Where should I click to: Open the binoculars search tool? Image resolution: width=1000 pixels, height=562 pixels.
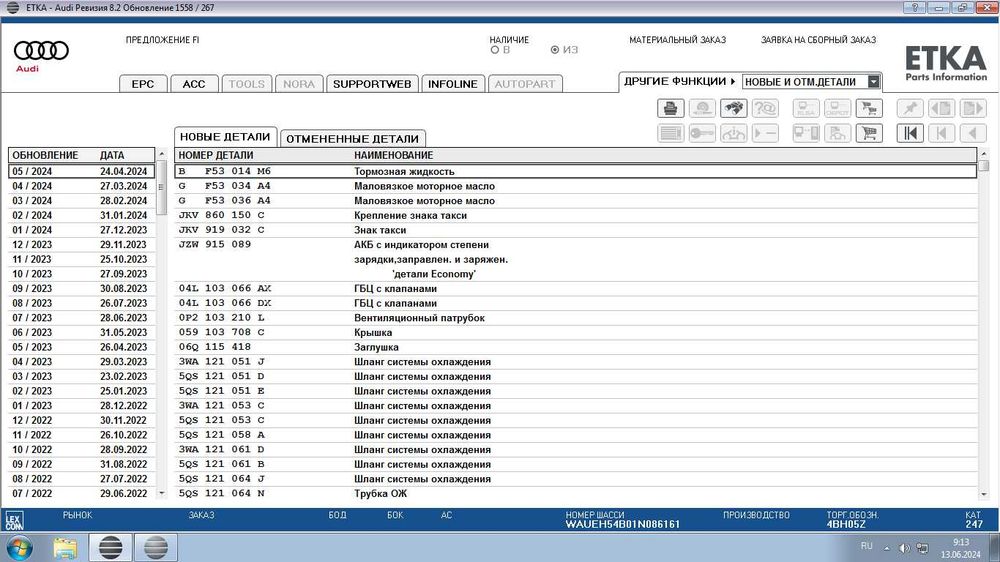[733, 108]
